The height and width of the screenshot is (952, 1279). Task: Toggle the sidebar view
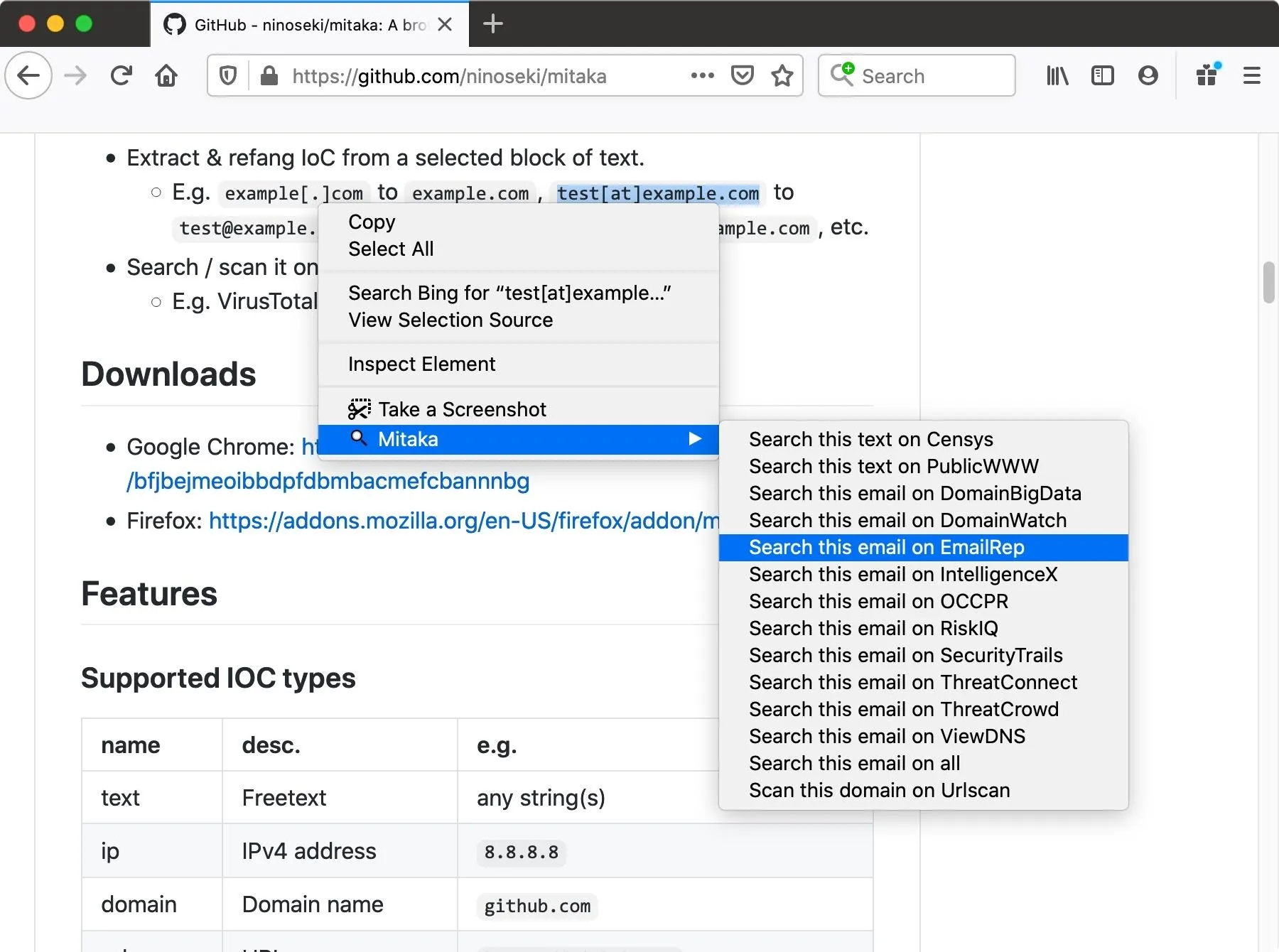pyautogui.click(x=1102, y=75)
